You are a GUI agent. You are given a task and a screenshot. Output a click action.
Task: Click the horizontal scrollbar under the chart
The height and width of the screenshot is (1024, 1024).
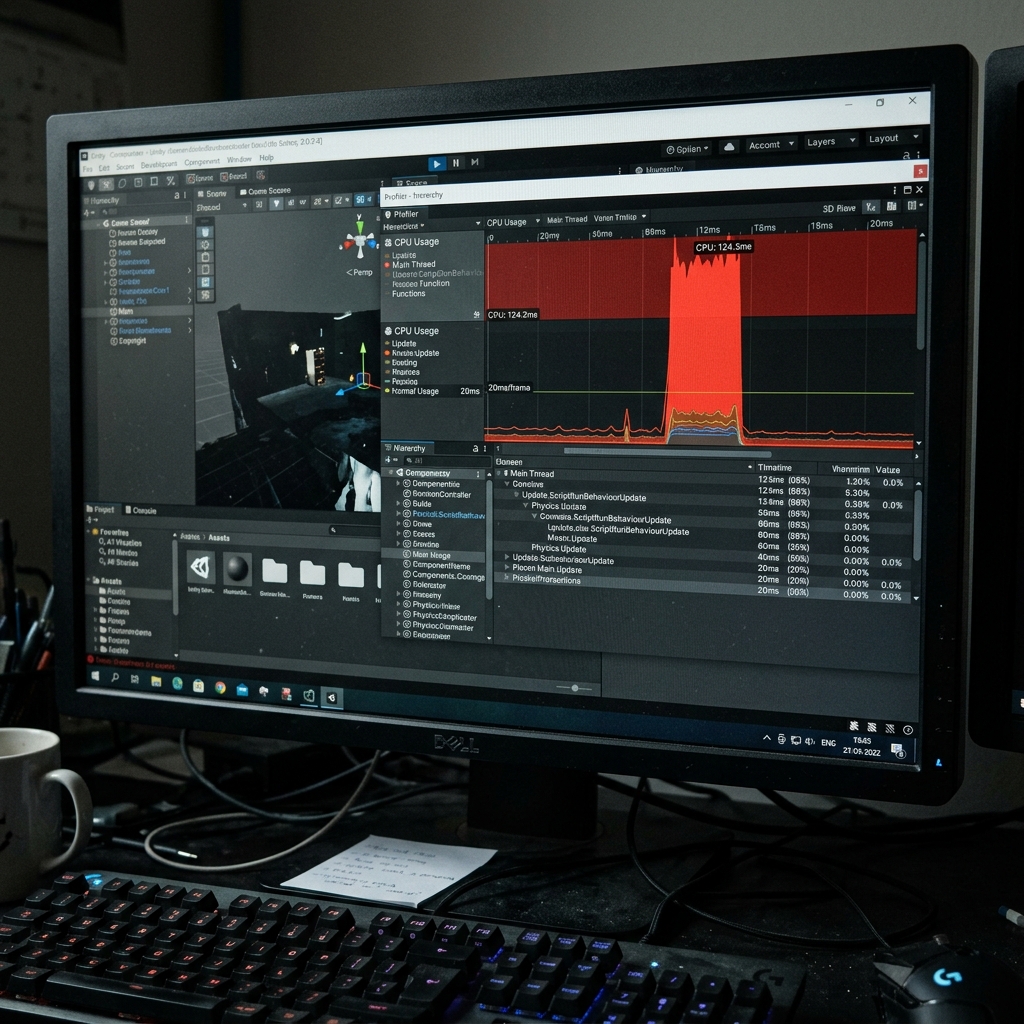coord(667,453)
